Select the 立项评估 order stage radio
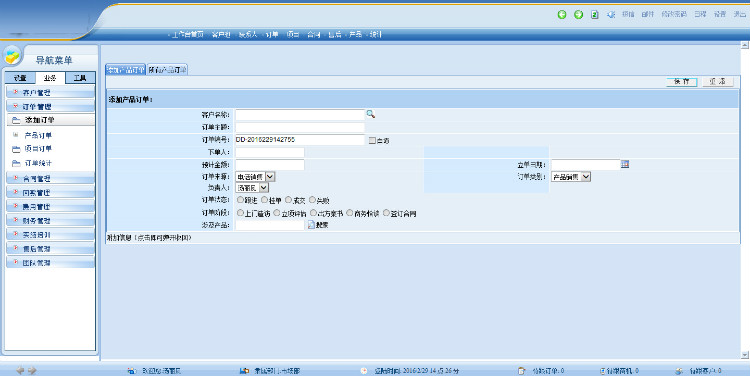This screenshot has width=750, height=376. pyautogui.click(x=276, y=212)
